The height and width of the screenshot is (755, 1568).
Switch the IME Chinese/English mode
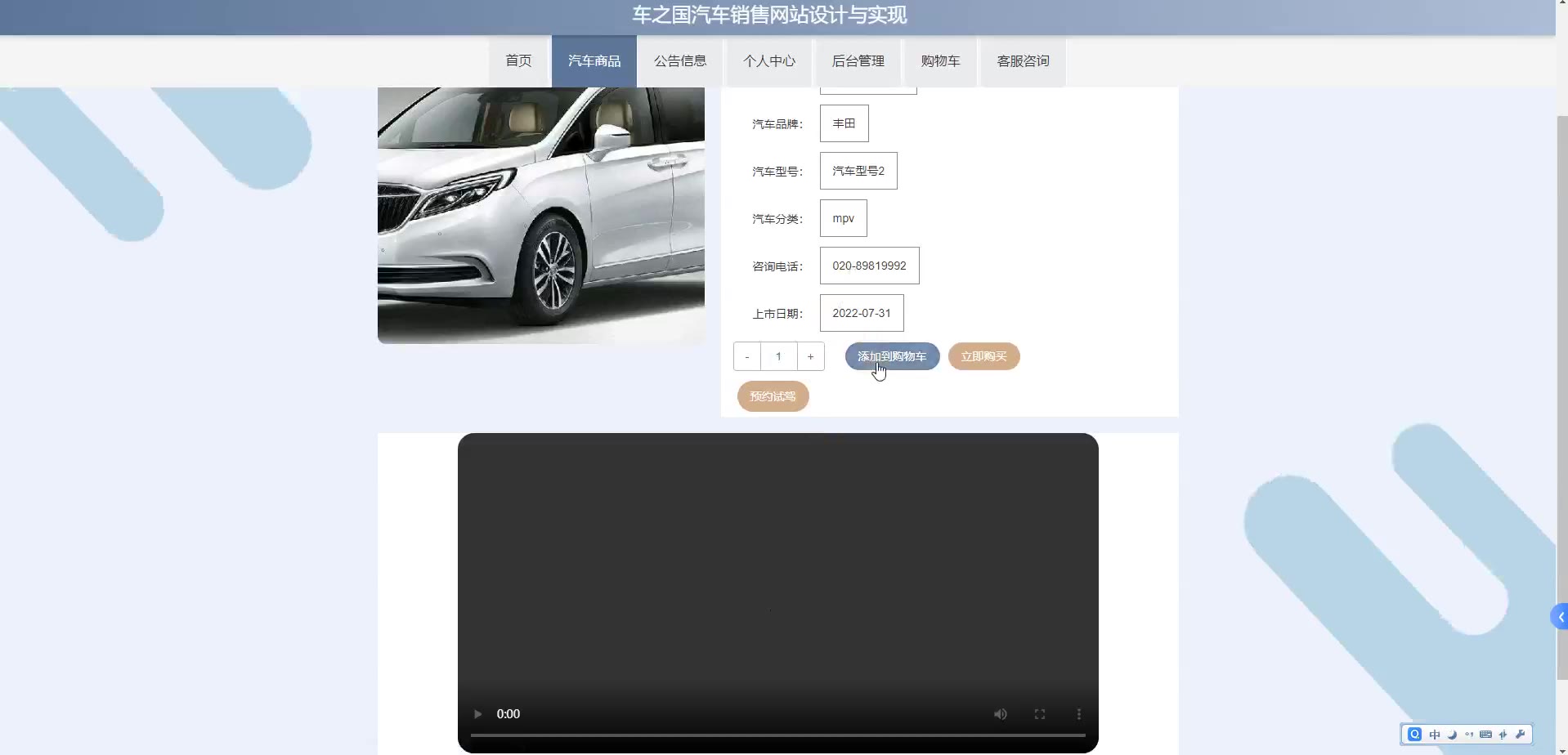tap(1435, 734)
